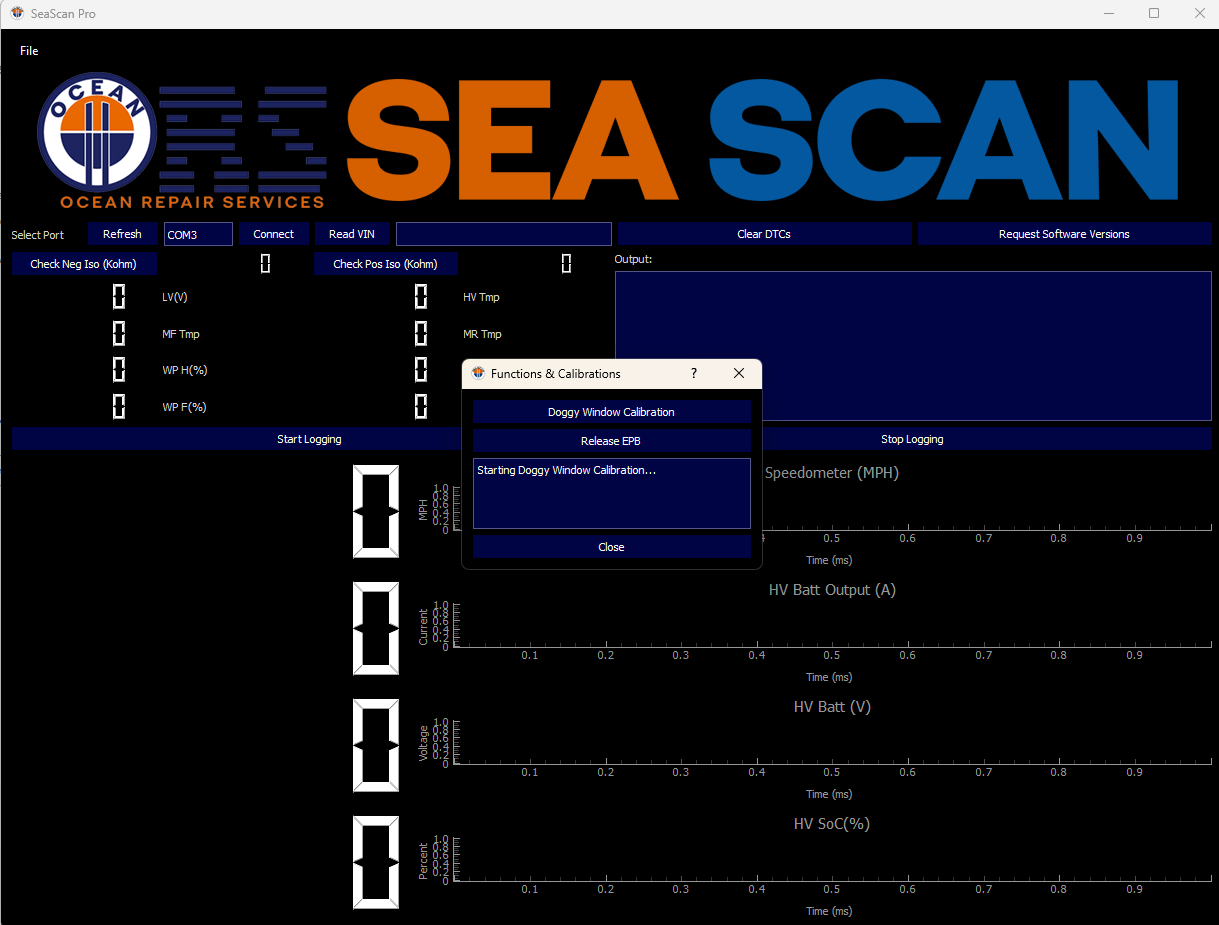Click the empty VIN text field
This screenshot has height=925, width=1219.
(x=503, y=234)
